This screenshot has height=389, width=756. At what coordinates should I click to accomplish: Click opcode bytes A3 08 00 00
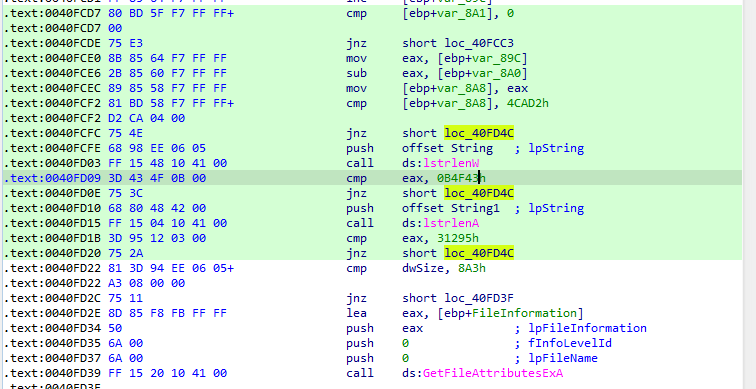146,283
